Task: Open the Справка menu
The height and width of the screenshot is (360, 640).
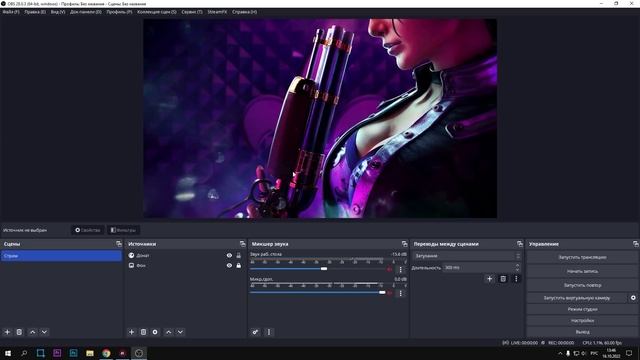Action: pos(244,12)
